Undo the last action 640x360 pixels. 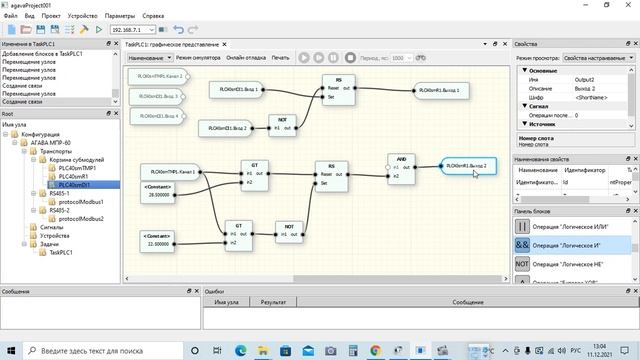click(178, 29)
